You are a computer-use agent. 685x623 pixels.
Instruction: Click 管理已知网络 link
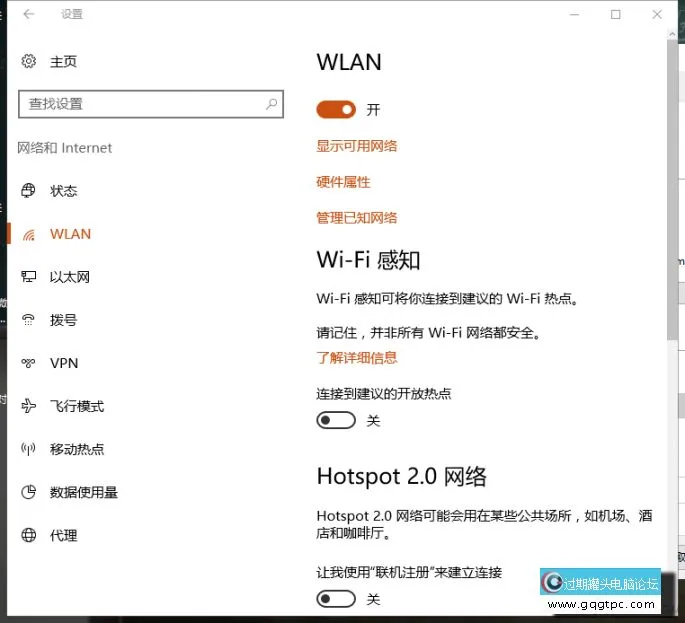click(356, 218)
